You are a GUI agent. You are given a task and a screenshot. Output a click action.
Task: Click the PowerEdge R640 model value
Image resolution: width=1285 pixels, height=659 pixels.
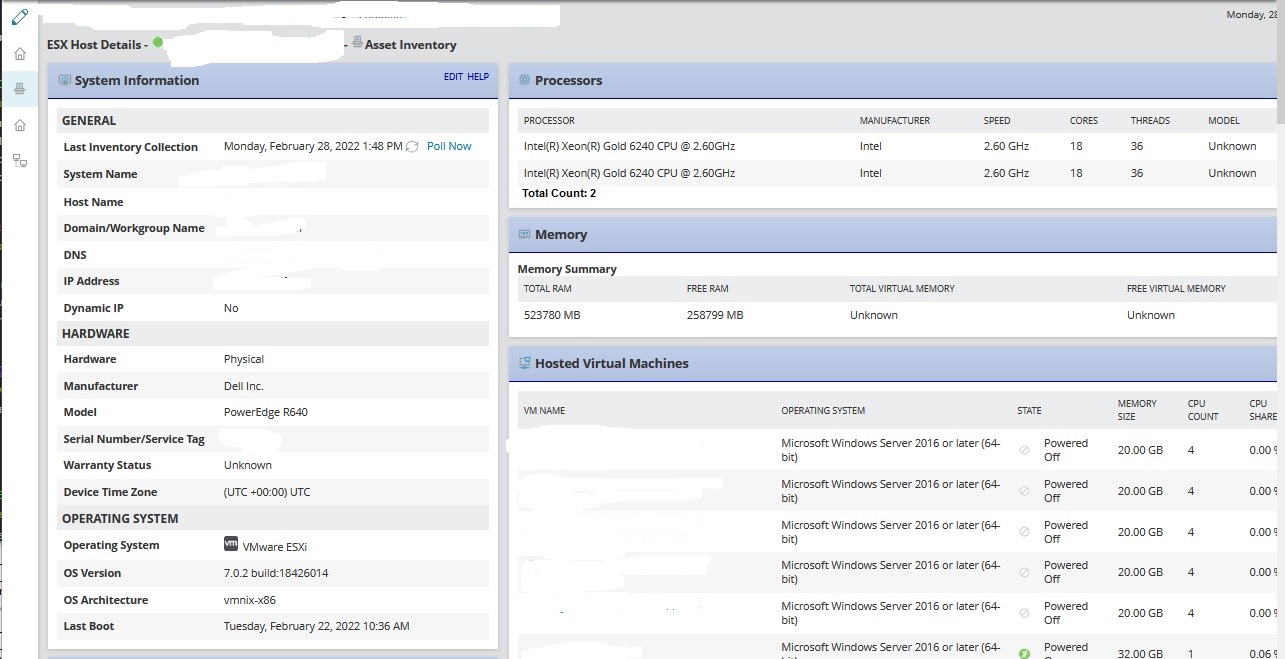[266, 412]
